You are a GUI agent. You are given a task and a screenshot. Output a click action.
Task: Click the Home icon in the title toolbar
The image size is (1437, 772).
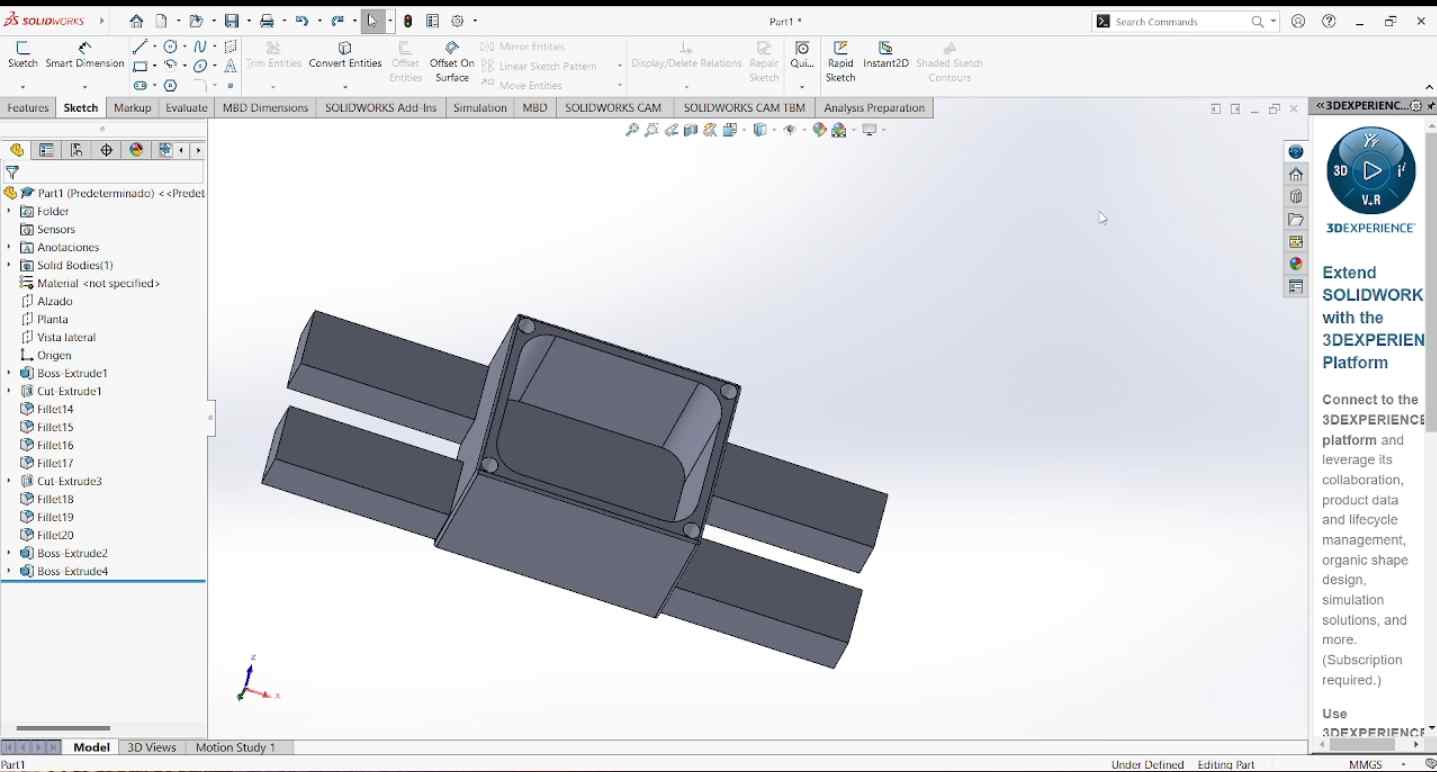tap(137, 21)
